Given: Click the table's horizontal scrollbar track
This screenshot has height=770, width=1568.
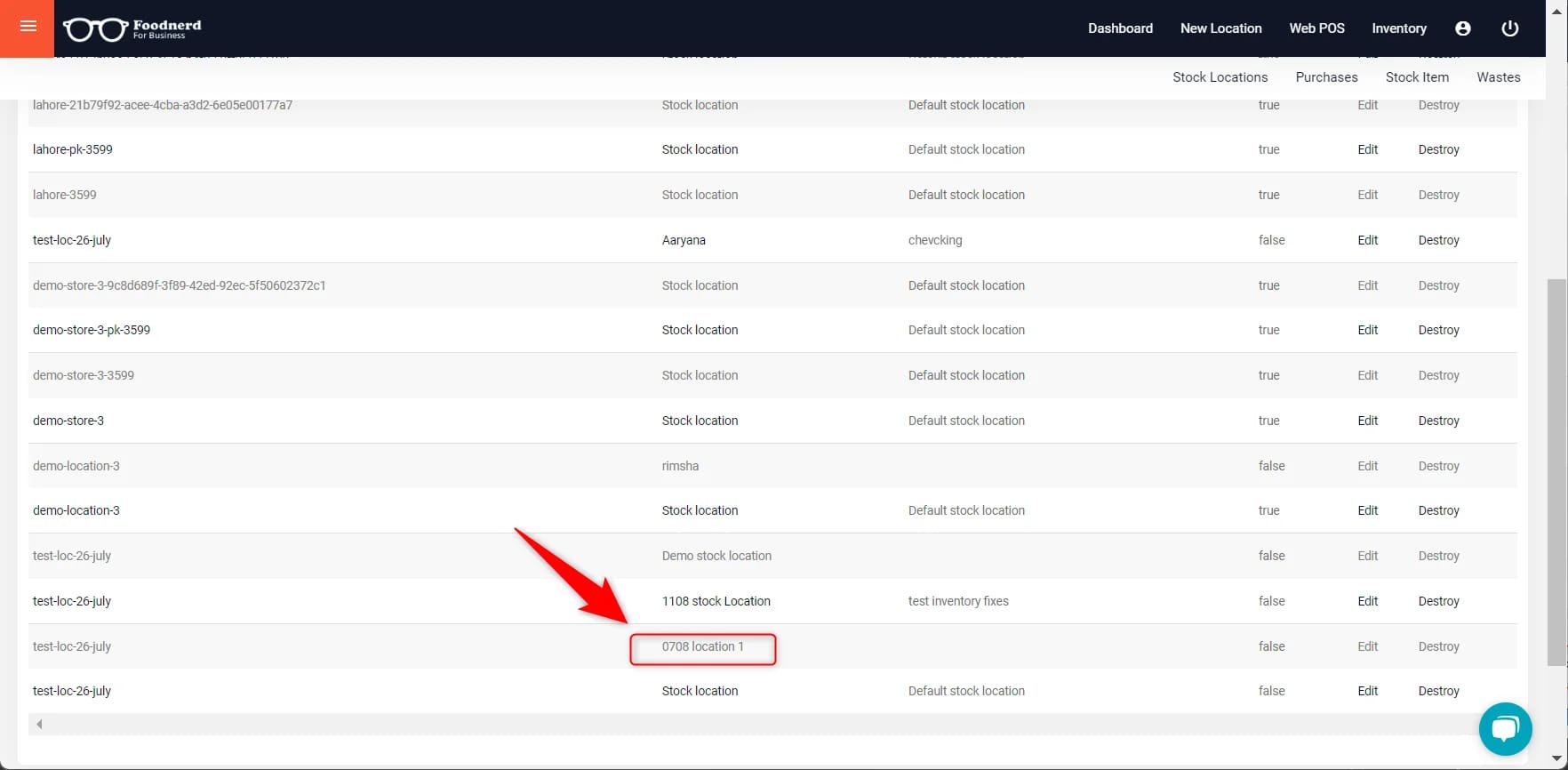Looking at the screenshot, I should tap(772, 725).
